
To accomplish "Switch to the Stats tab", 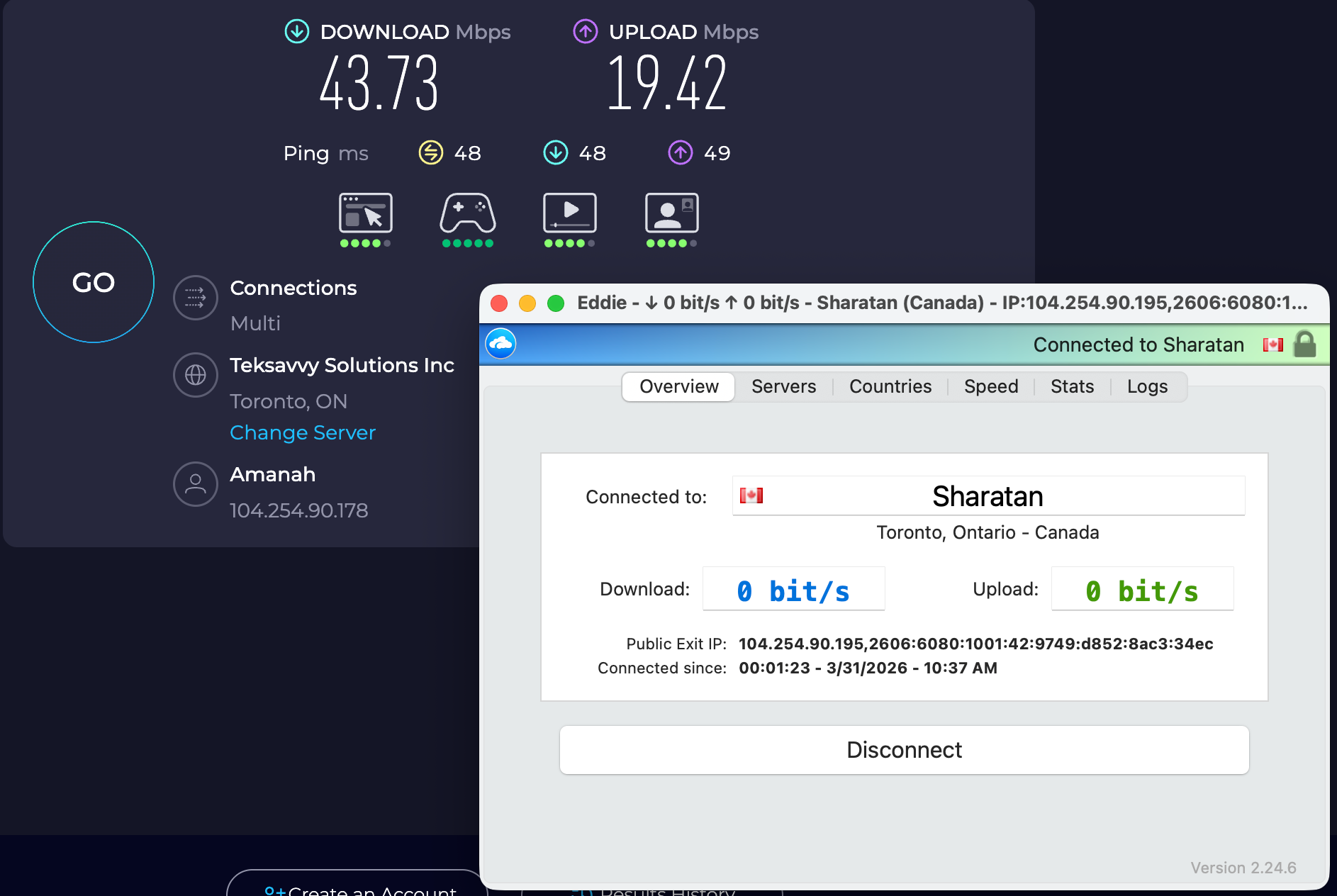I will click(1072, 386).
